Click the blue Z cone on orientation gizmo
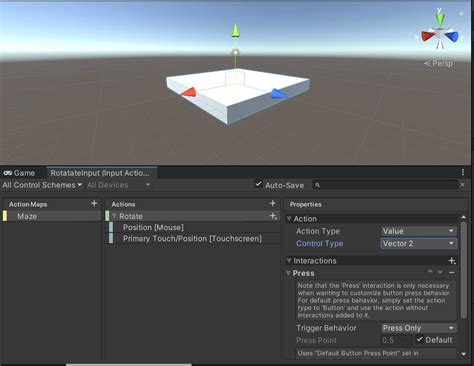 click(452, 36)
